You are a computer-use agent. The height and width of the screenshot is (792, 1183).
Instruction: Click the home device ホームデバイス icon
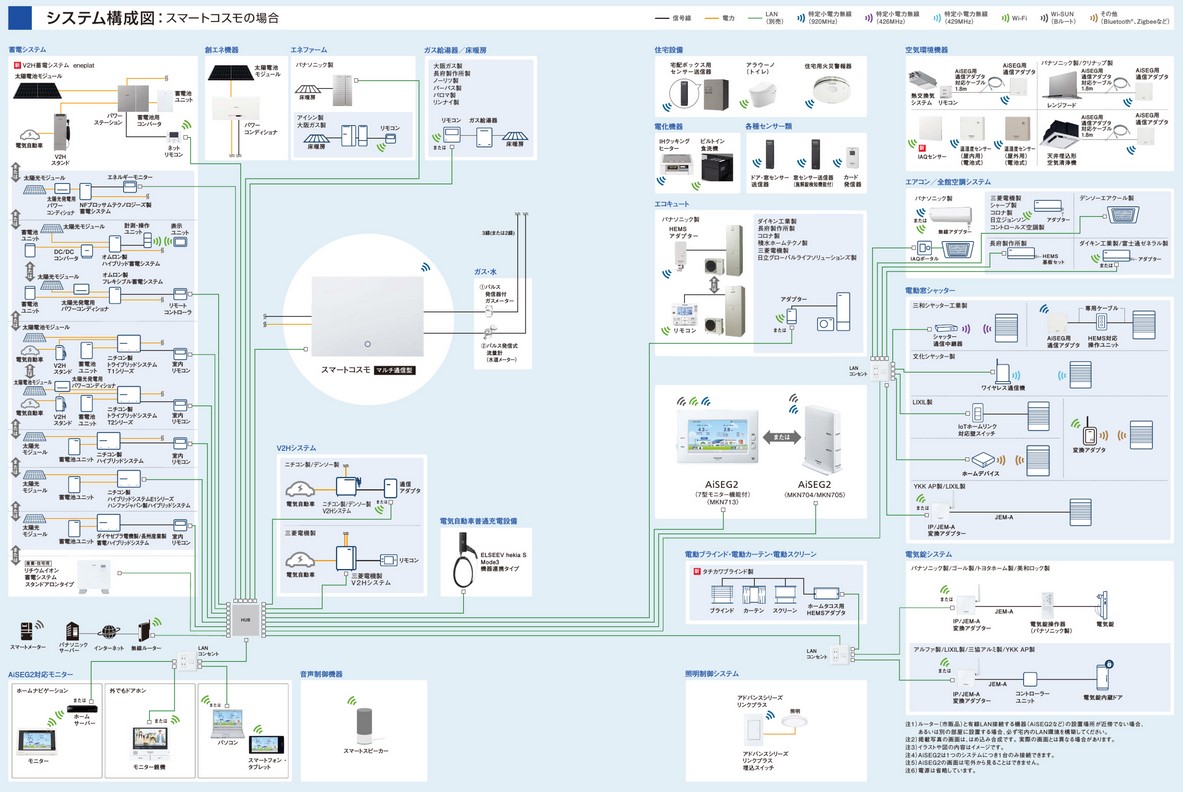[x=984, y=459]
